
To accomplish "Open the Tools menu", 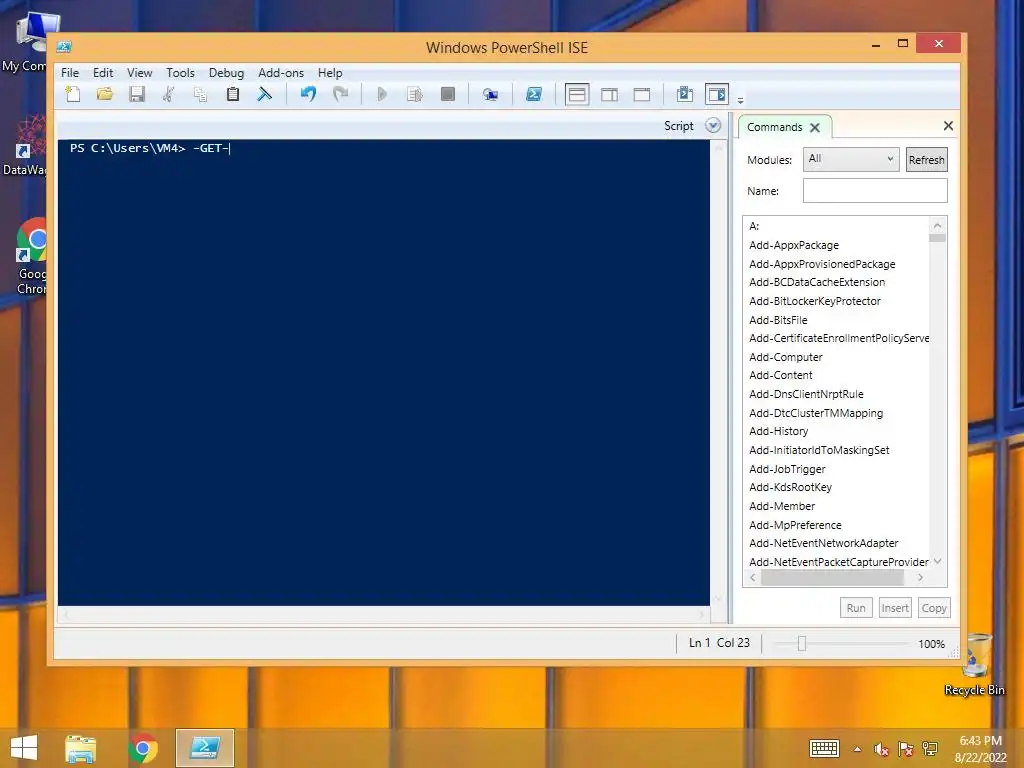I will [180, 72].
